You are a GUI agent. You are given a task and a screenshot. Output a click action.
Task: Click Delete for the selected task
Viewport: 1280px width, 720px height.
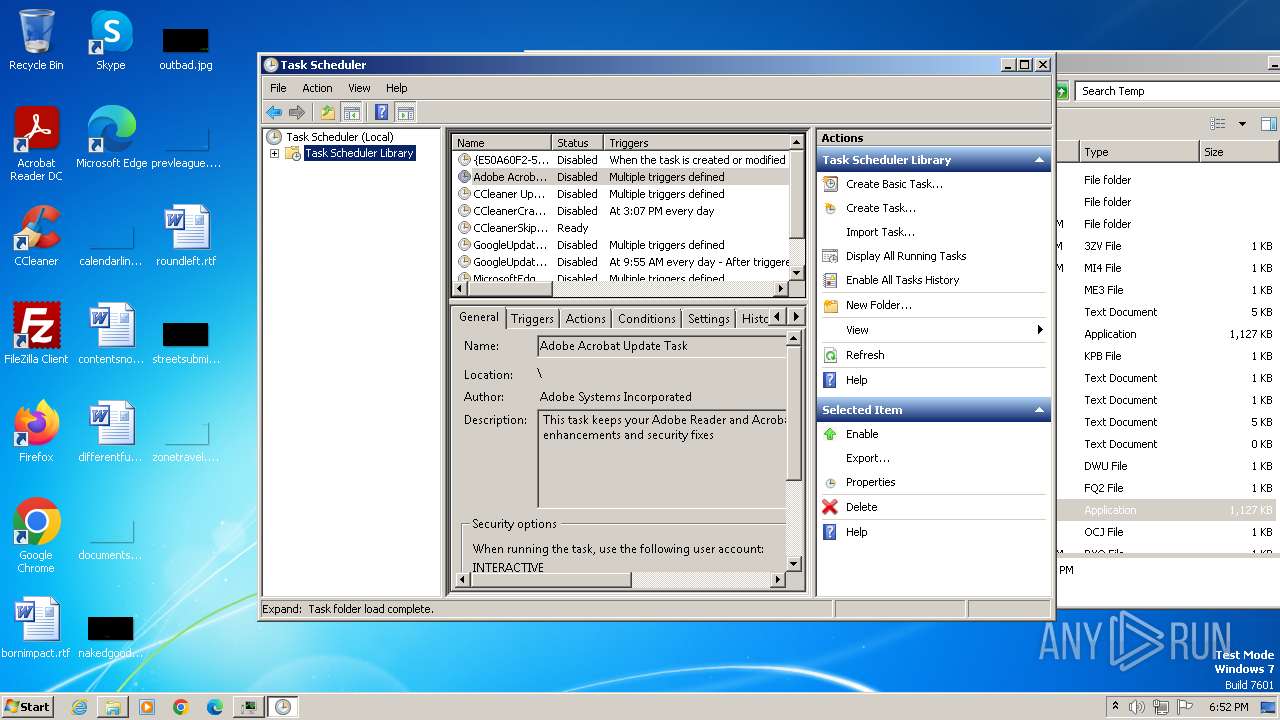[x=861, y=507]
